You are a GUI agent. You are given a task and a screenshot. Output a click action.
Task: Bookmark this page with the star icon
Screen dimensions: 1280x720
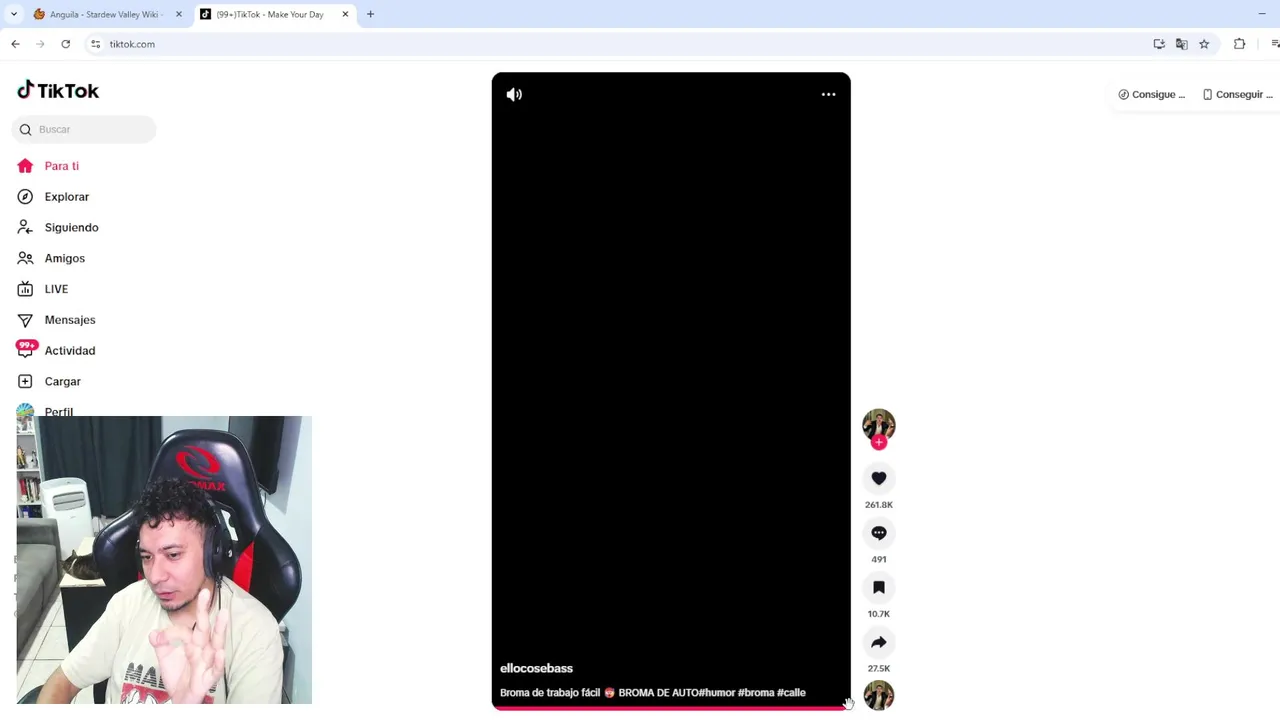1204,44
